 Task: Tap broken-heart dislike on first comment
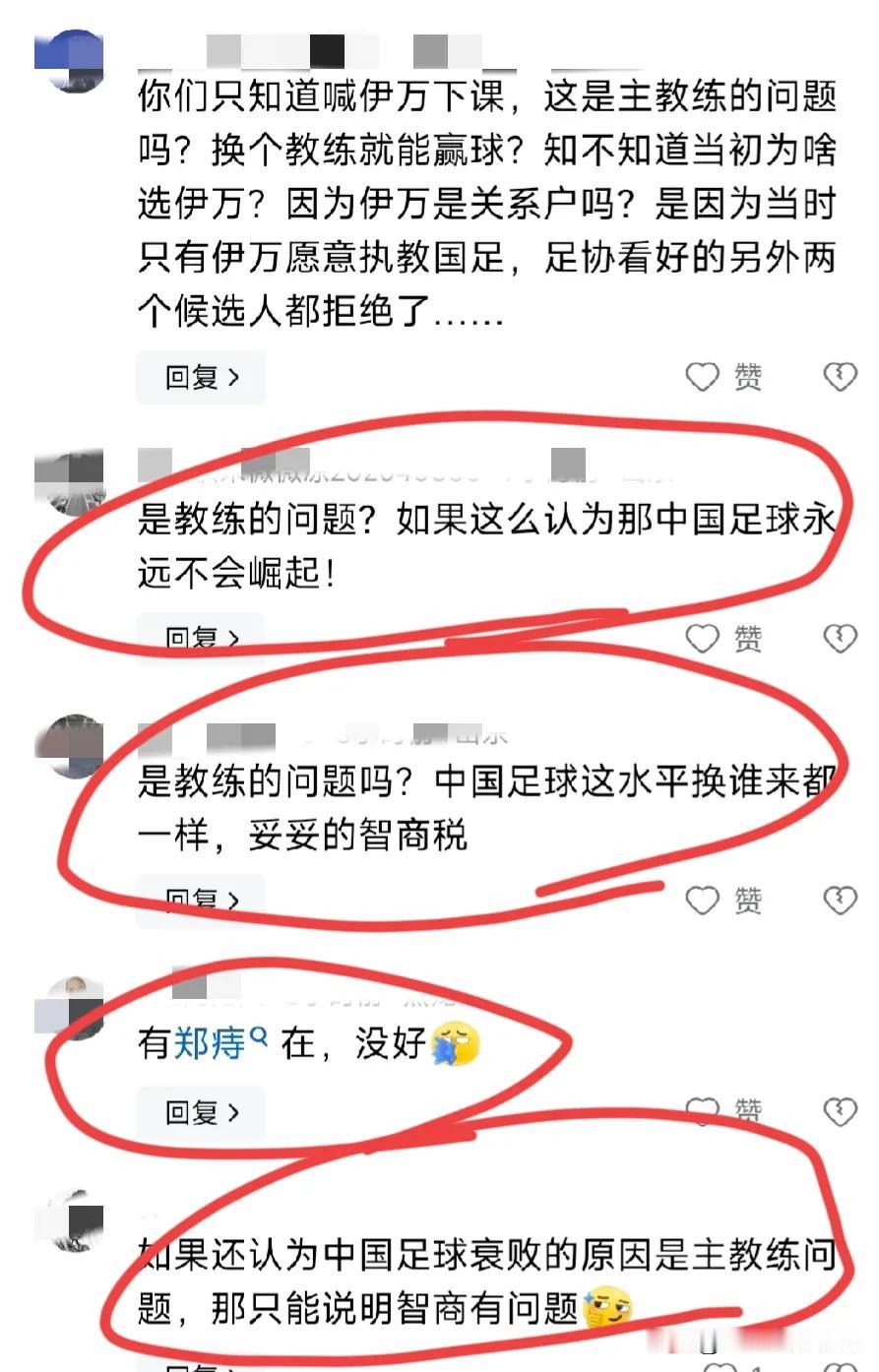pos(840,376)
